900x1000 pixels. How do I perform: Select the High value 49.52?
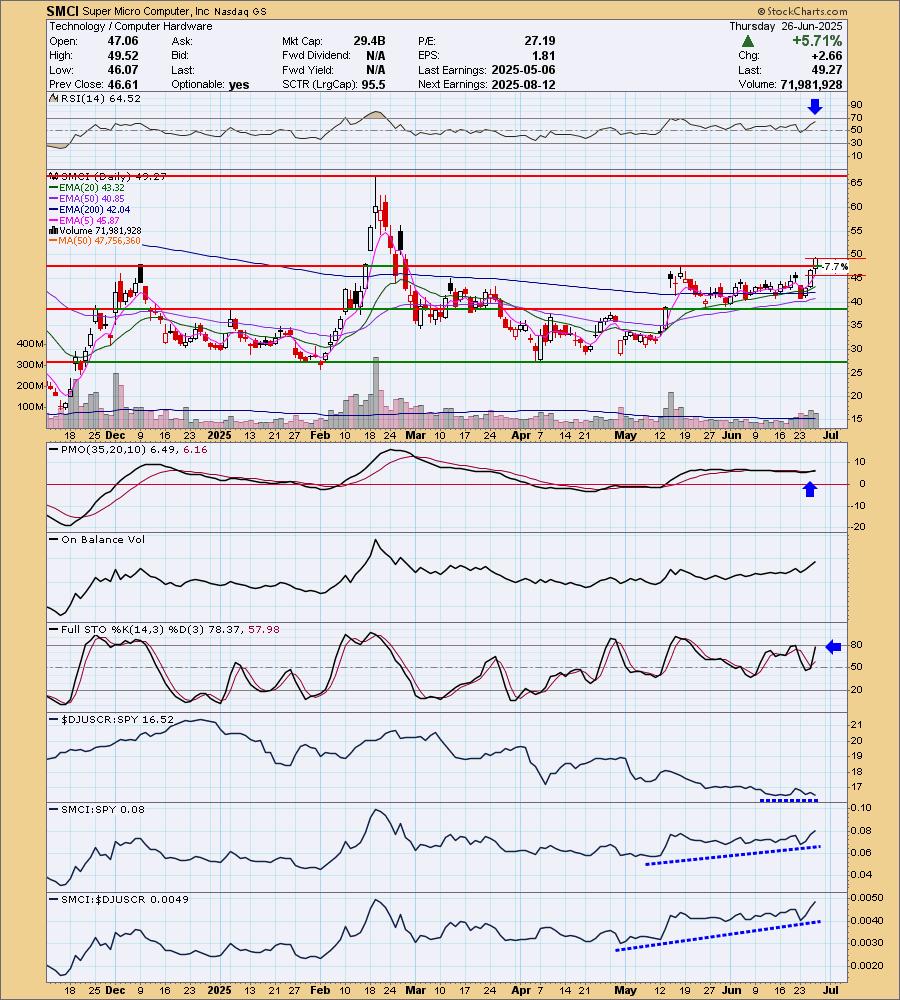(x=122, y=55)
